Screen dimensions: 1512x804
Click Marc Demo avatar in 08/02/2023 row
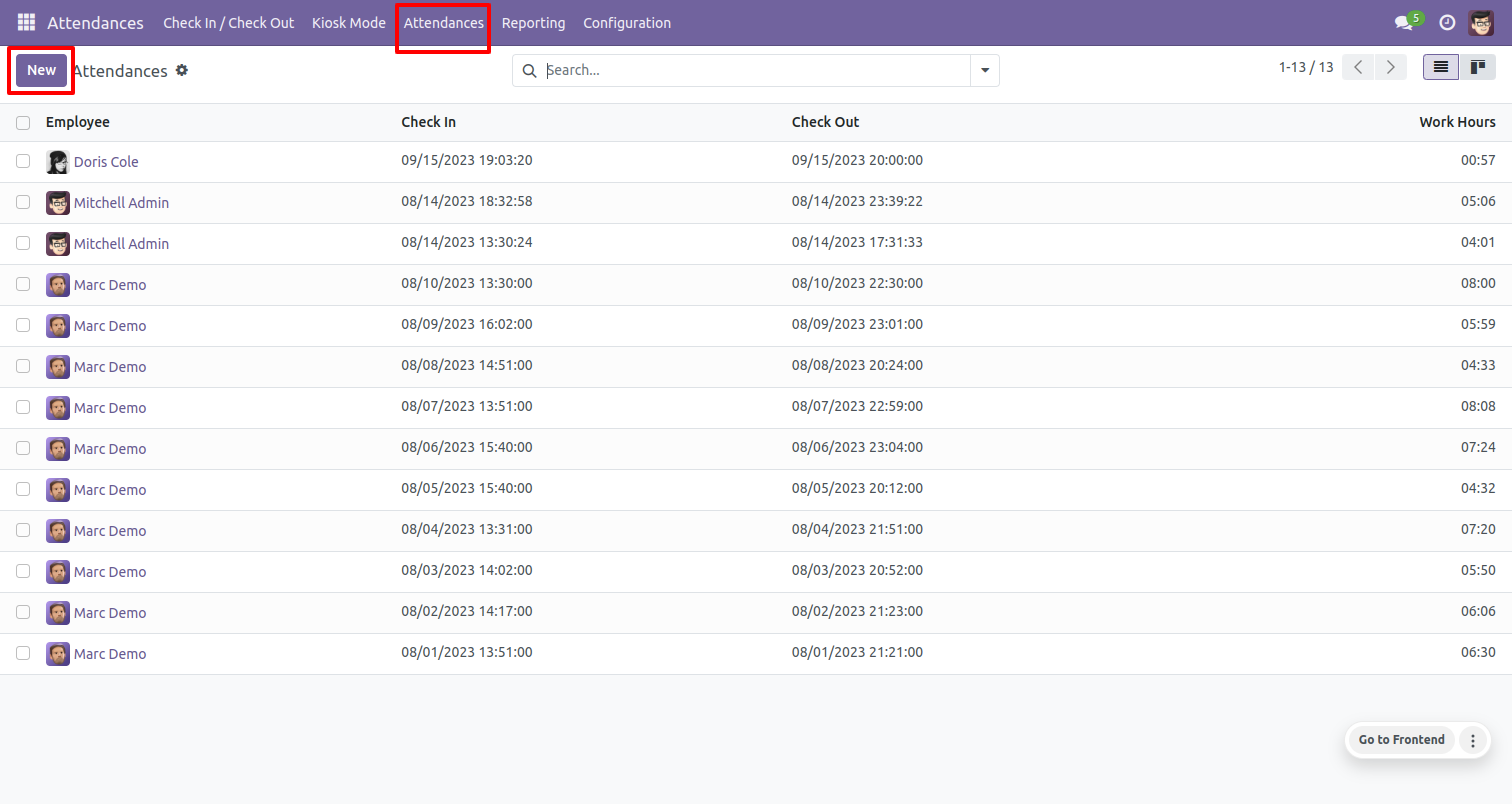(x=58, y=613)
